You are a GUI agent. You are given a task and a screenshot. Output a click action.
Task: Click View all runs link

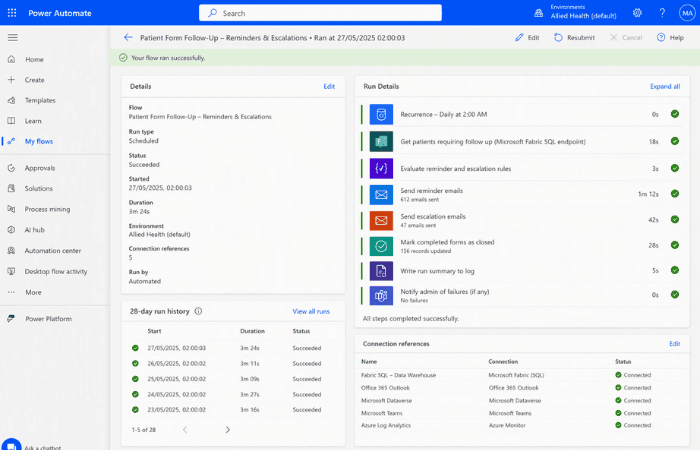point(311,312)
